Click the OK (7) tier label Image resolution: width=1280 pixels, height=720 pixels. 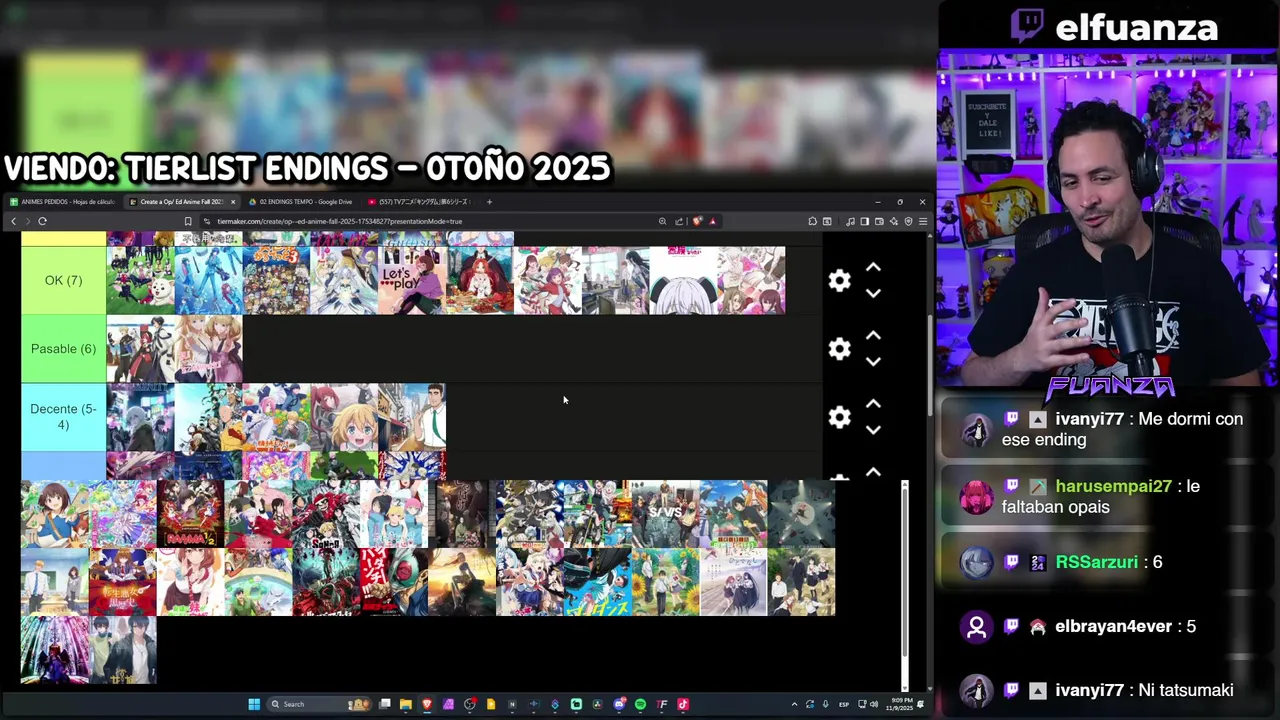(x=63, y=281)
